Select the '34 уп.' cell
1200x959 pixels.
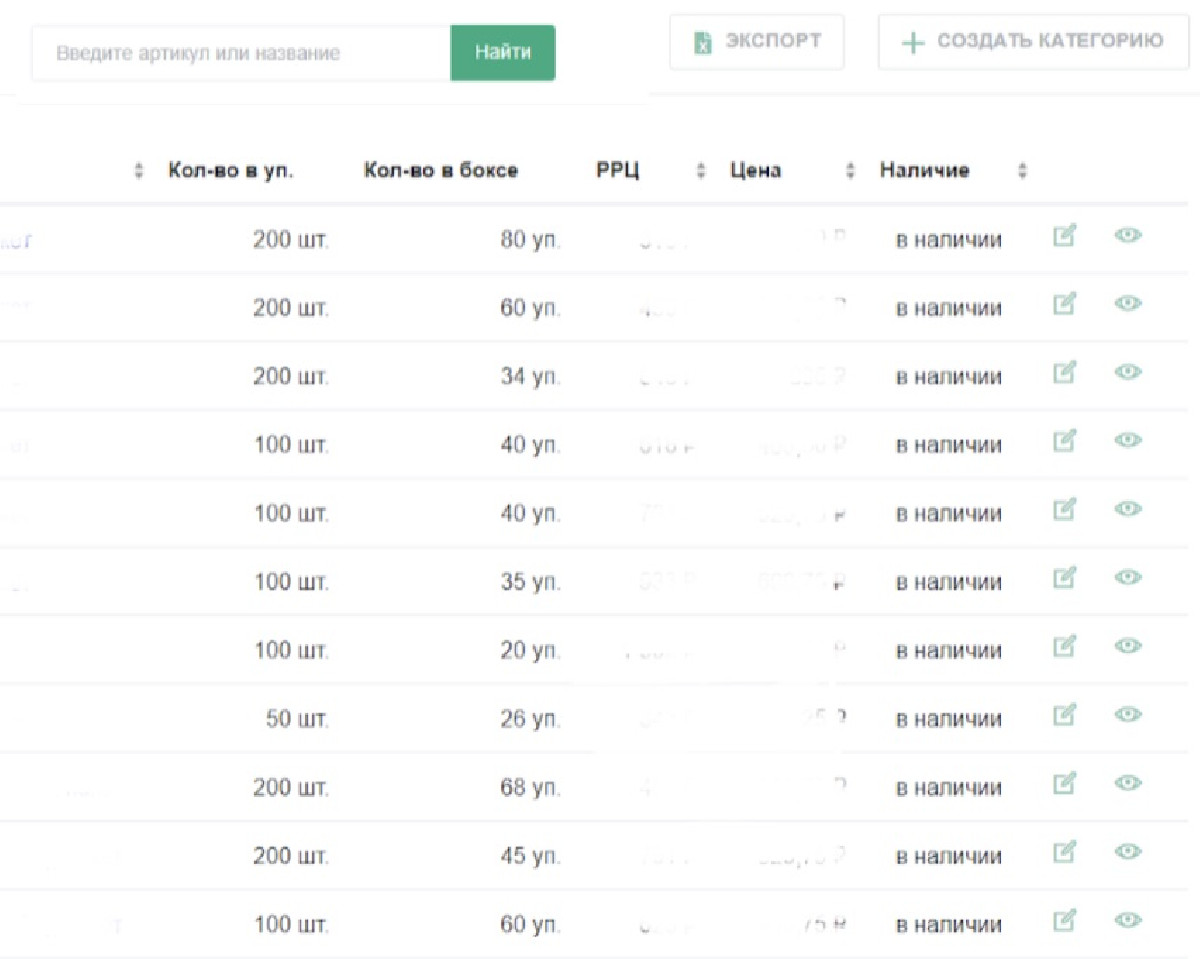pyautogui.click(x=530, y=378)
